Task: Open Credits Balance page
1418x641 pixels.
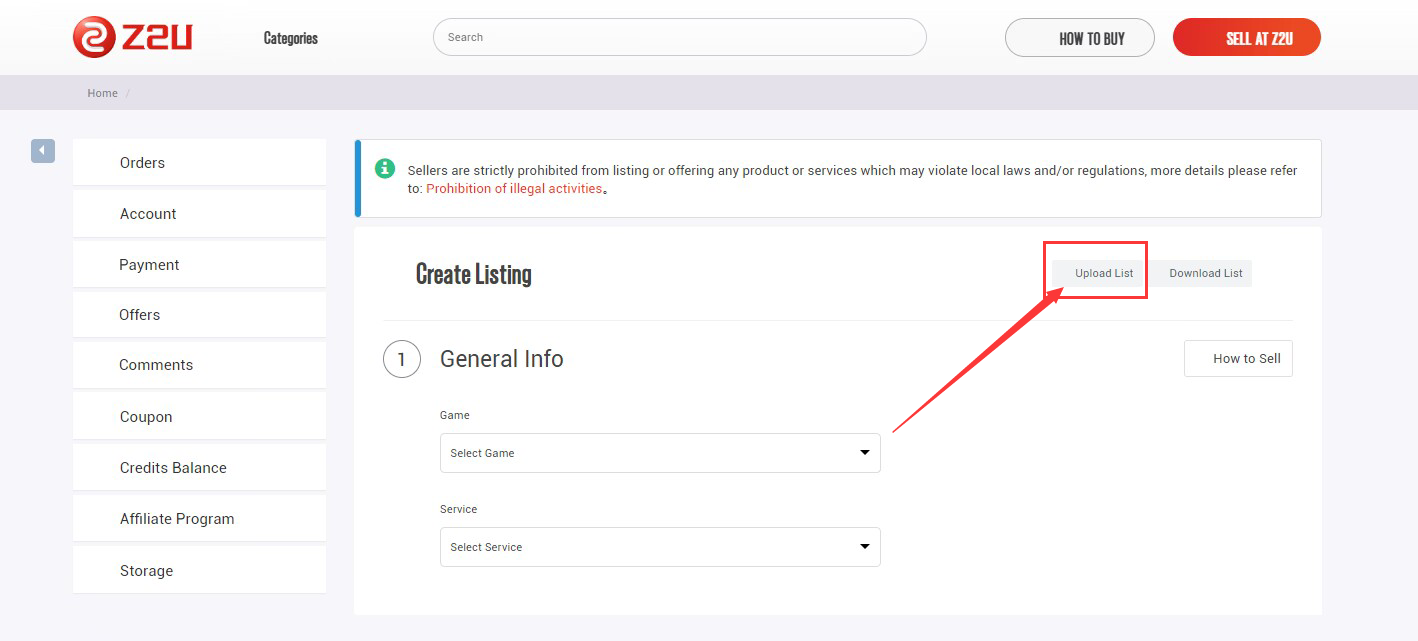Action: [x=173, y=468]
